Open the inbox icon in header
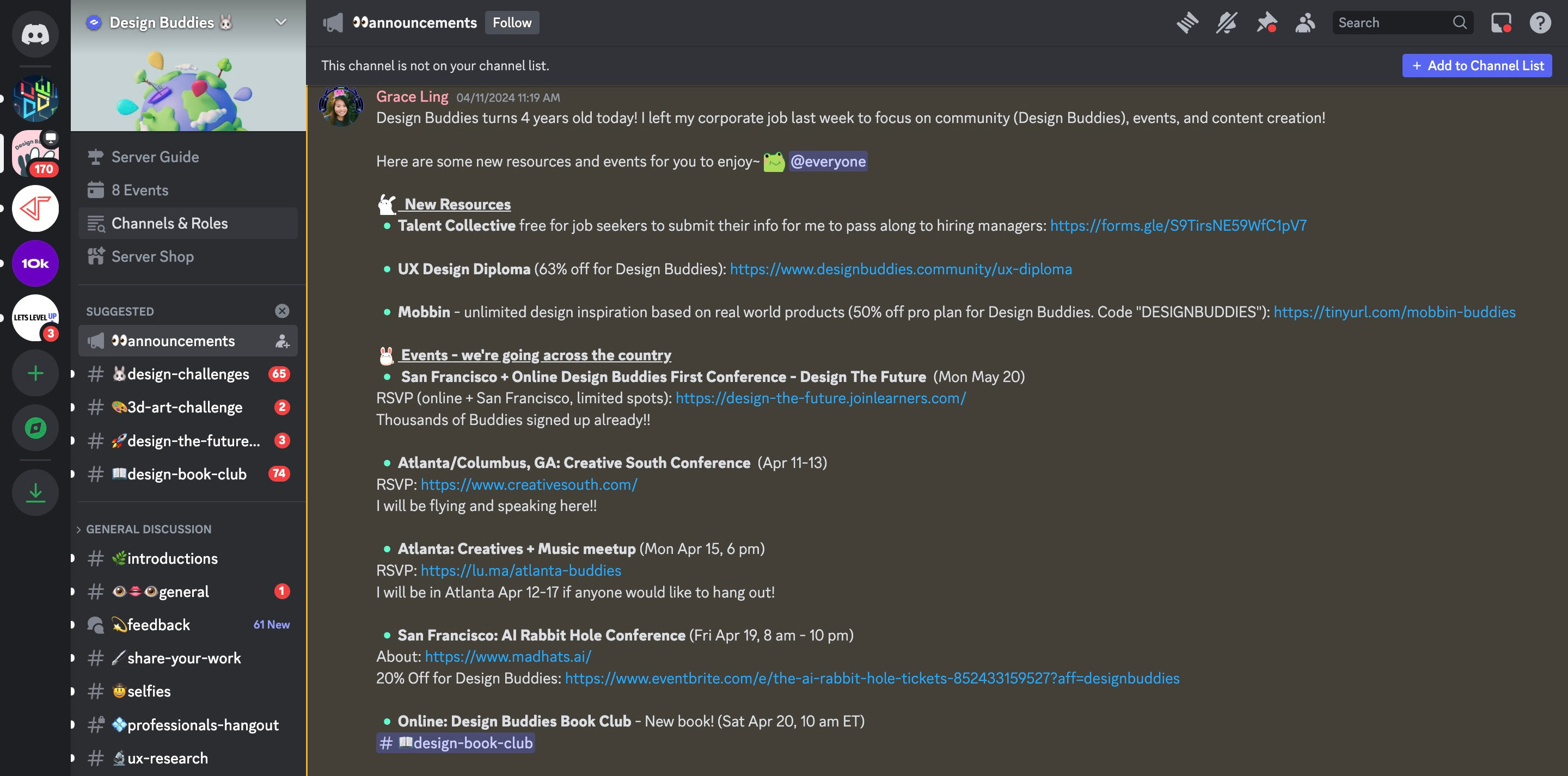This screenshot has width=1568, height=776. click(1501, 23)
